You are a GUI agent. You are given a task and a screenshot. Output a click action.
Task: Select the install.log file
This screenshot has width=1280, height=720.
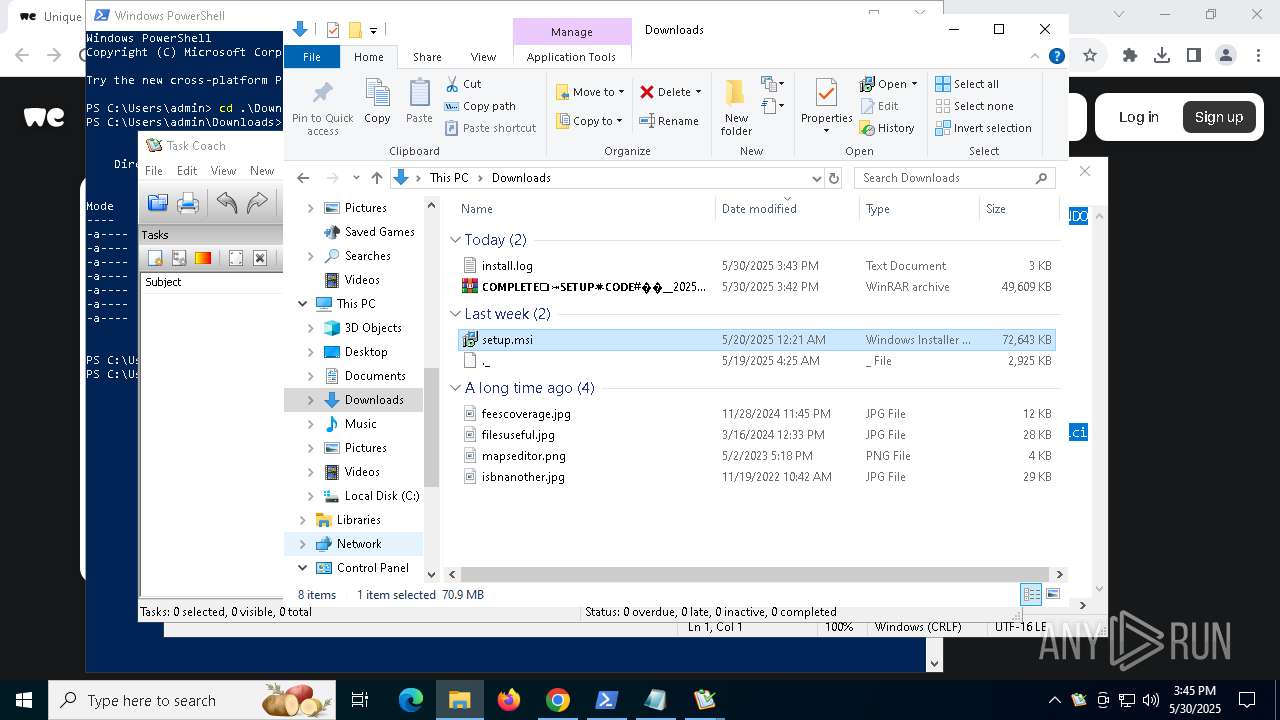[x=757, y=266]
